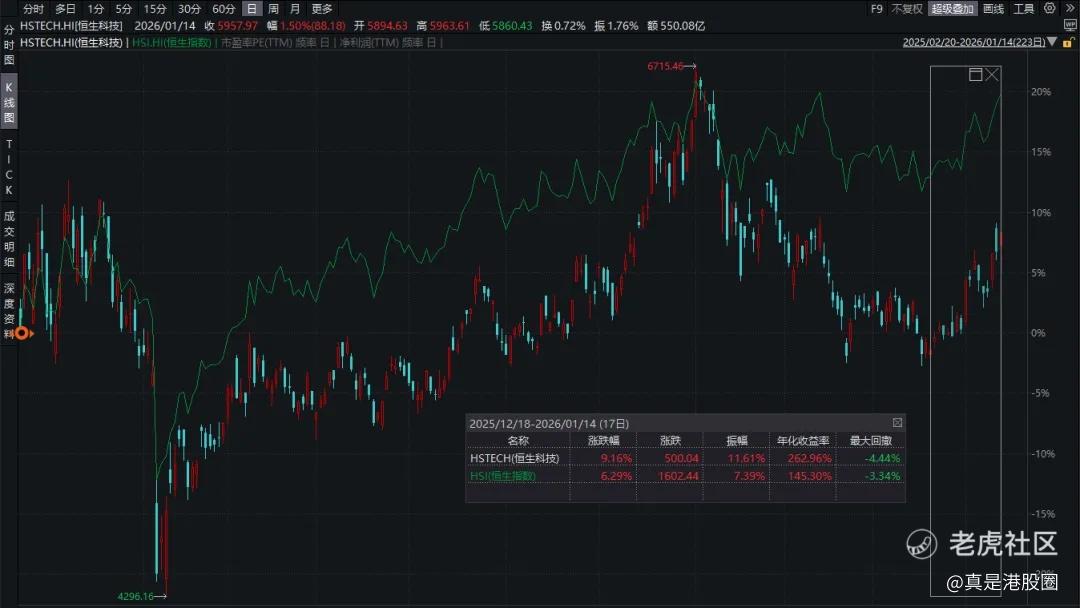The width and height of the screenshot is (1080, 608).
Task: Select the 日 daily period
Action: click(x=251, y=8)
